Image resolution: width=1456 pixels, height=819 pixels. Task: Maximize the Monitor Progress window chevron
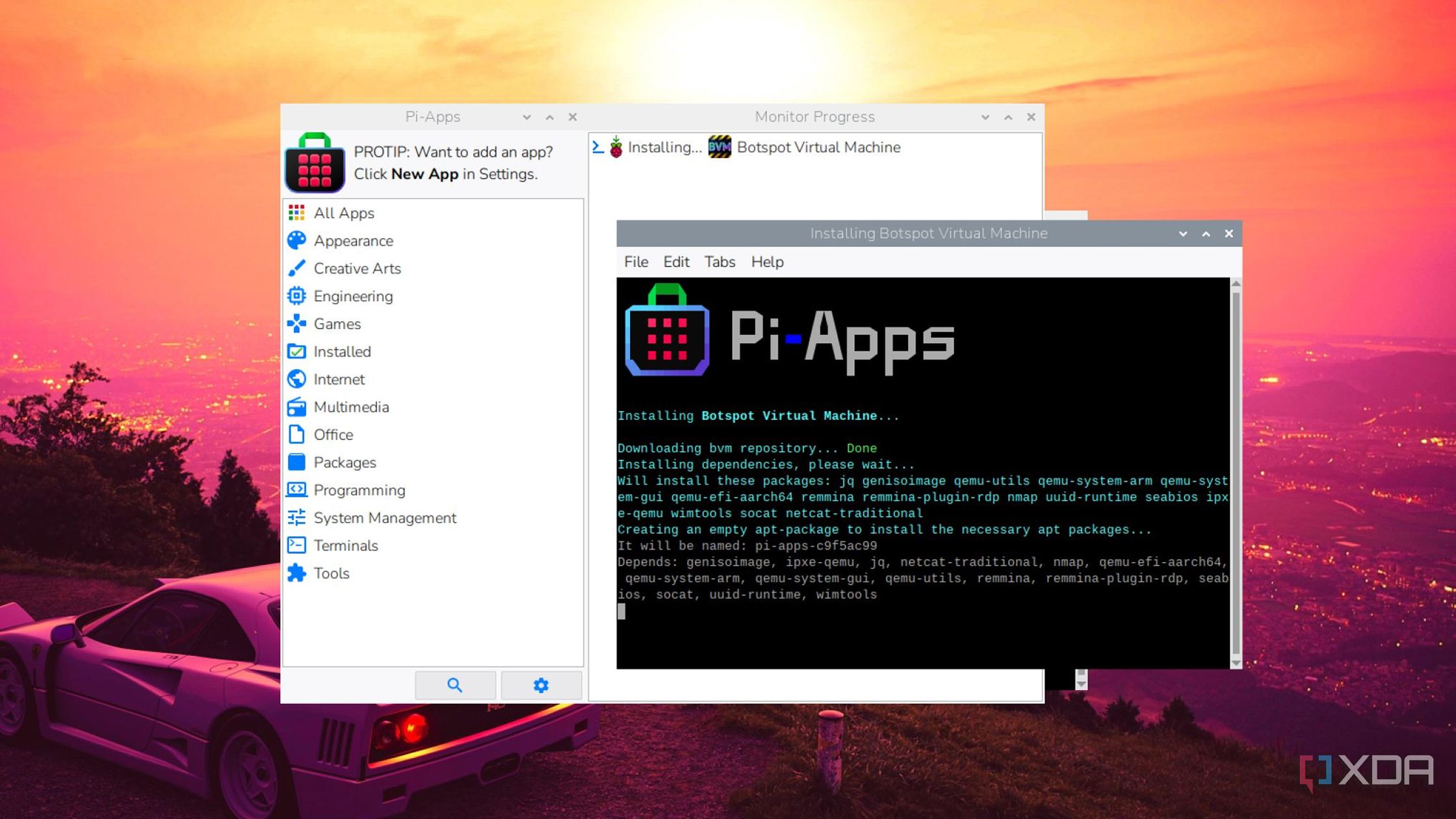coord(1008,117)
